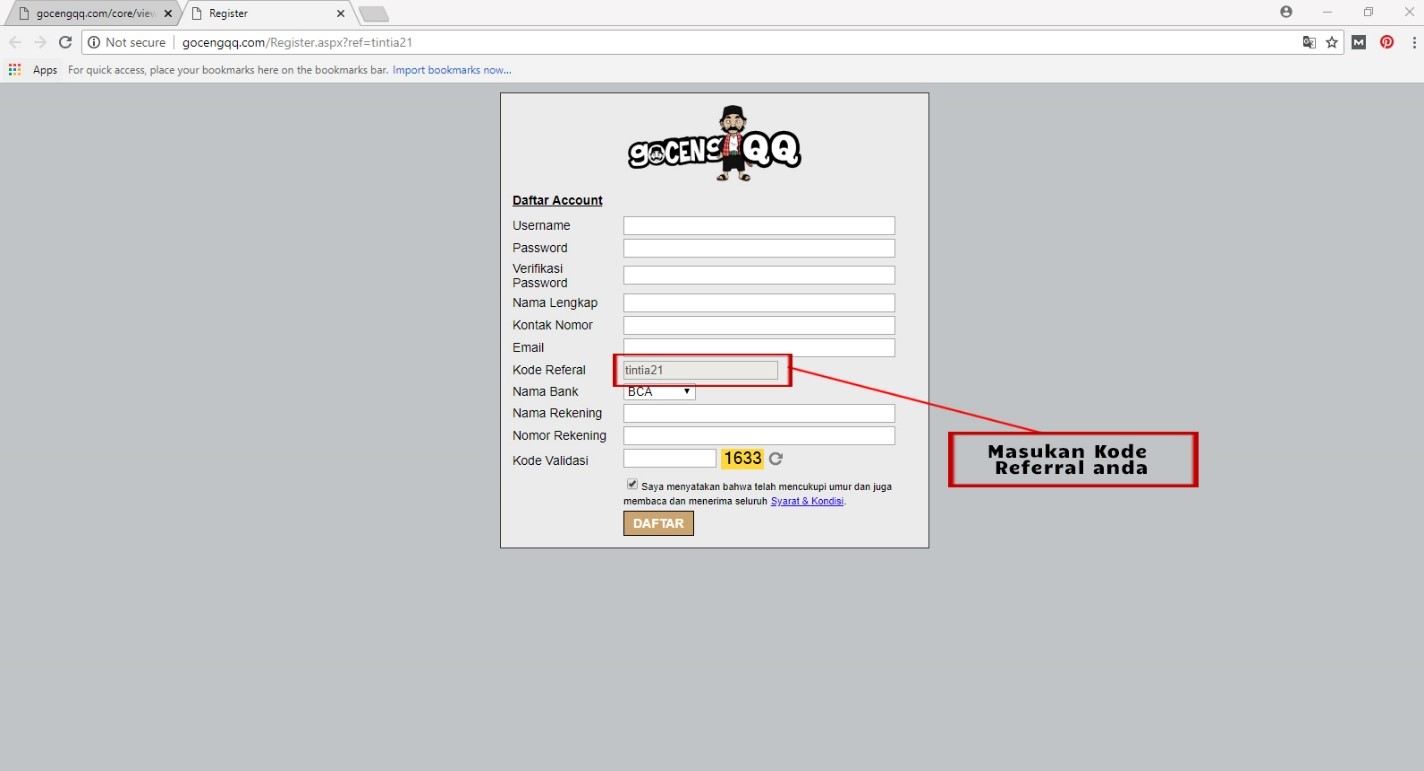The image size is (1424, 771).
Task: Open the Gmail extension icon
Action: tap(1359, 42)
